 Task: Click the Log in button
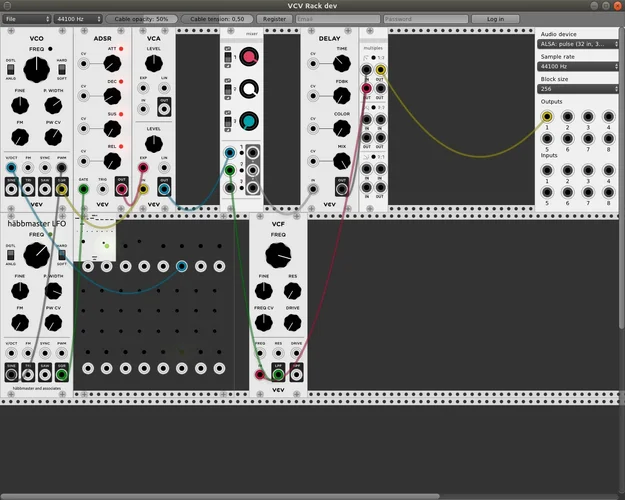click(495, 19)
